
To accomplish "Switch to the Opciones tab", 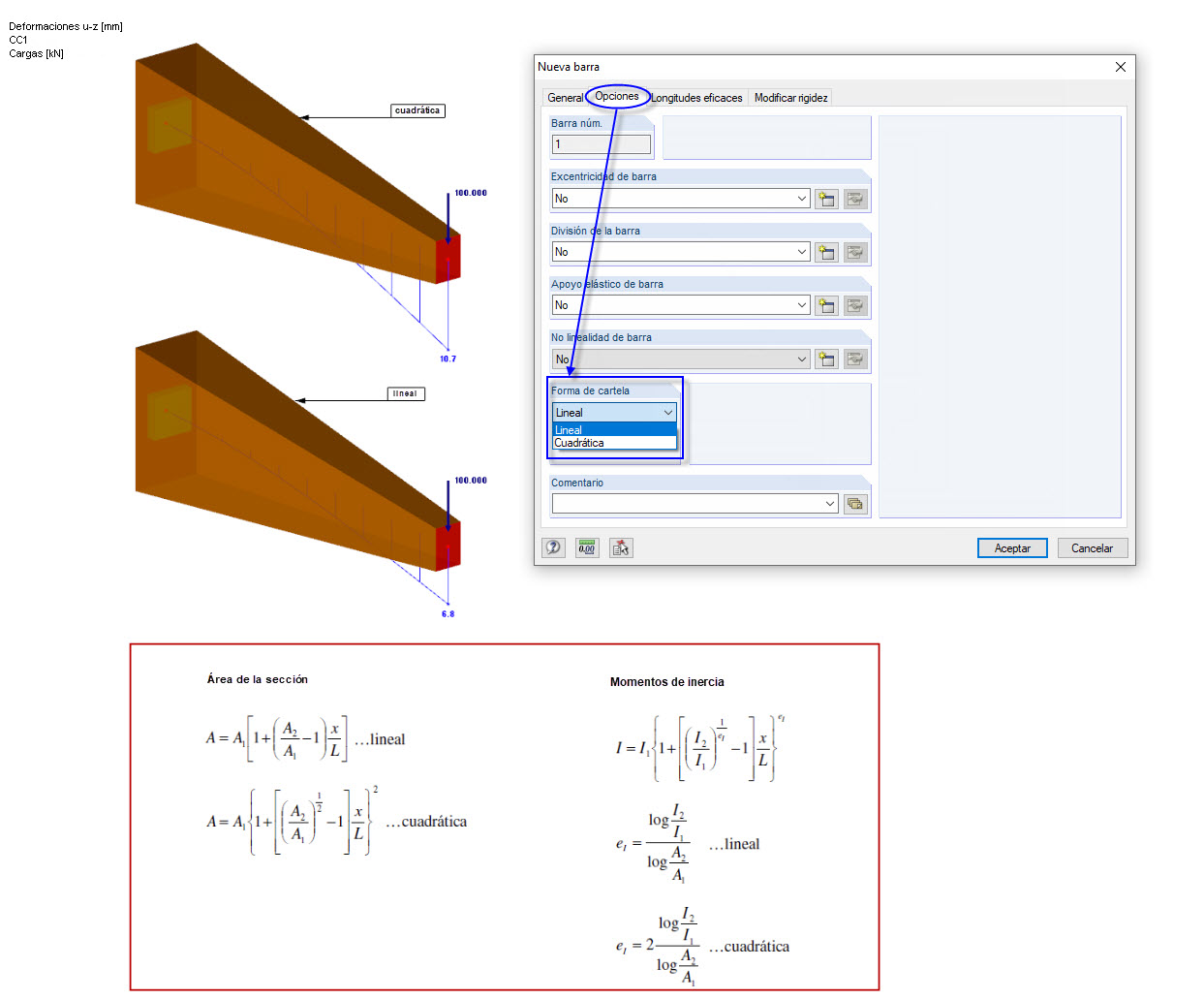I will pyautogui.click(x=617, y=96).
